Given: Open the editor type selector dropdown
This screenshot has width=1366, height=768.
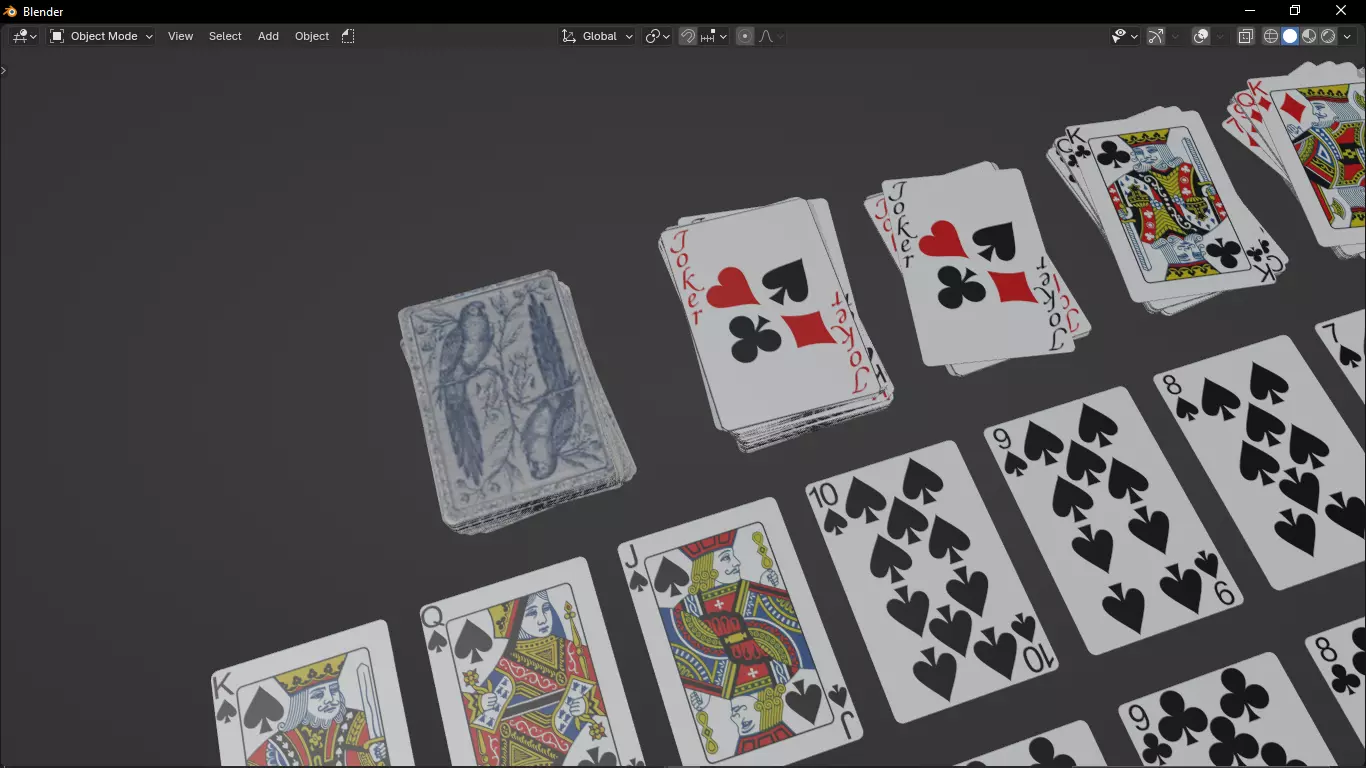Looking at the screenshot, I should click(x=25, y=36).
